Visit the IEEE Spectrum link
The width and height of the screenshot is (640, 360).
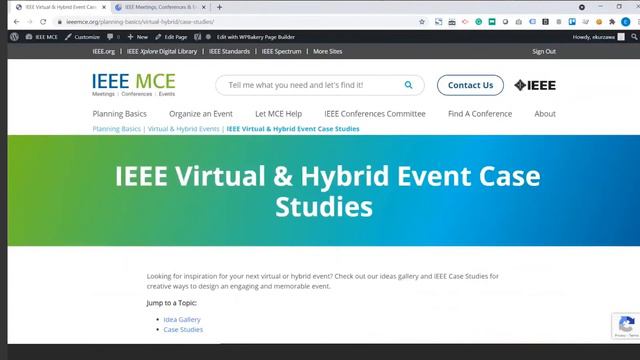[281, 51]
